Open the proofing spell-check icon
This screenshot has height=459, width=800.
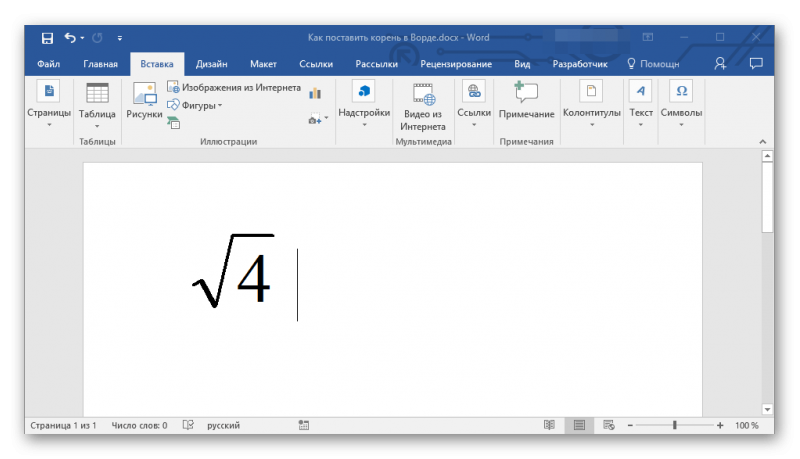click(188, 425)
